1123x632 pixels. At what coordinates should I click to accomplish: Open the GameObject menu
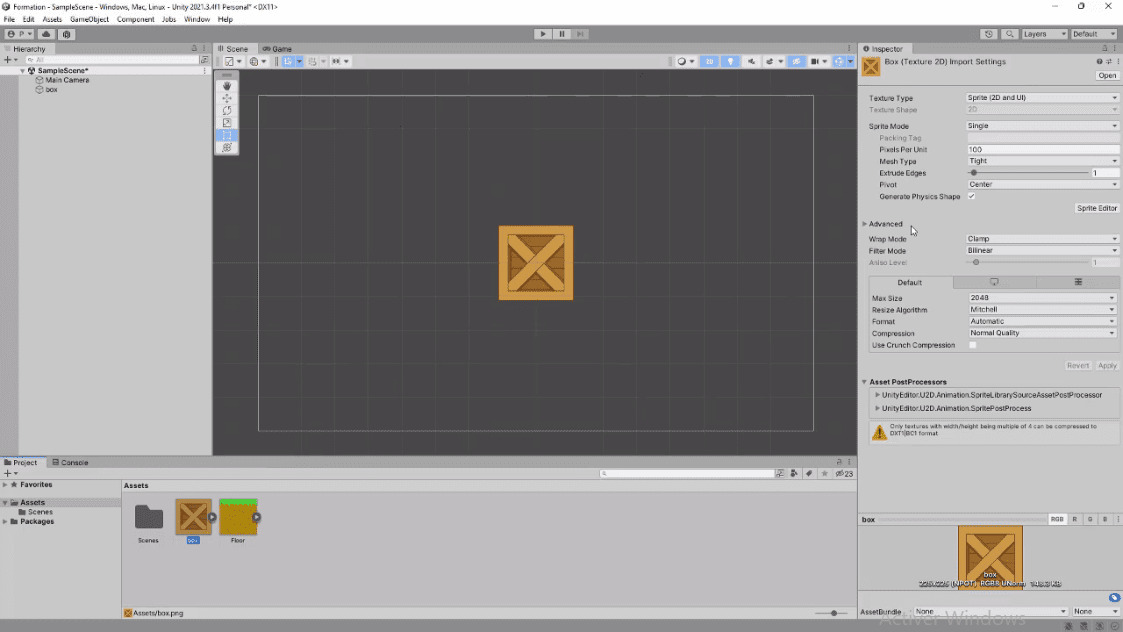coord(91,18)
